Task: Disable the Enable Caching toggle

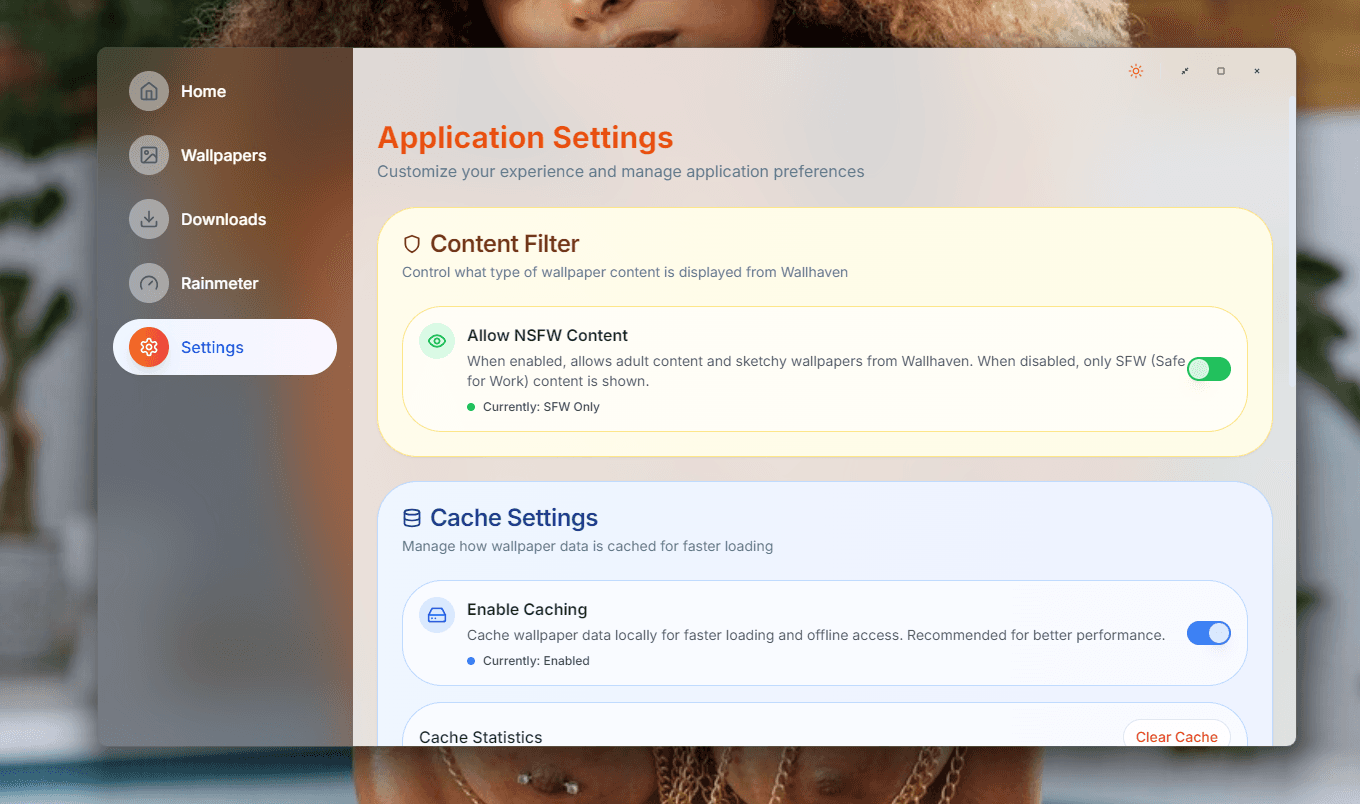Action: [x=1208, y=633]
